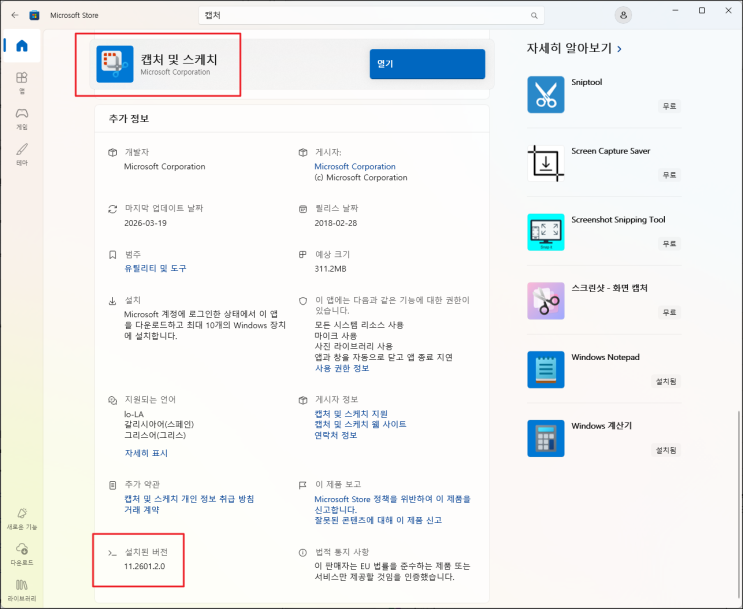Select the Screen Capture Saver title

point(611,151)
